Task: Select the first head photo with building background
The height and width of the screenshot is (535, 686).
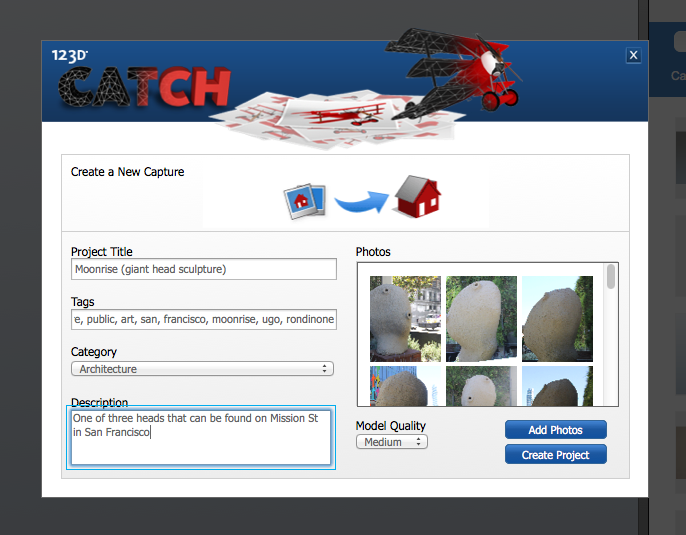Action: (405, 318)
